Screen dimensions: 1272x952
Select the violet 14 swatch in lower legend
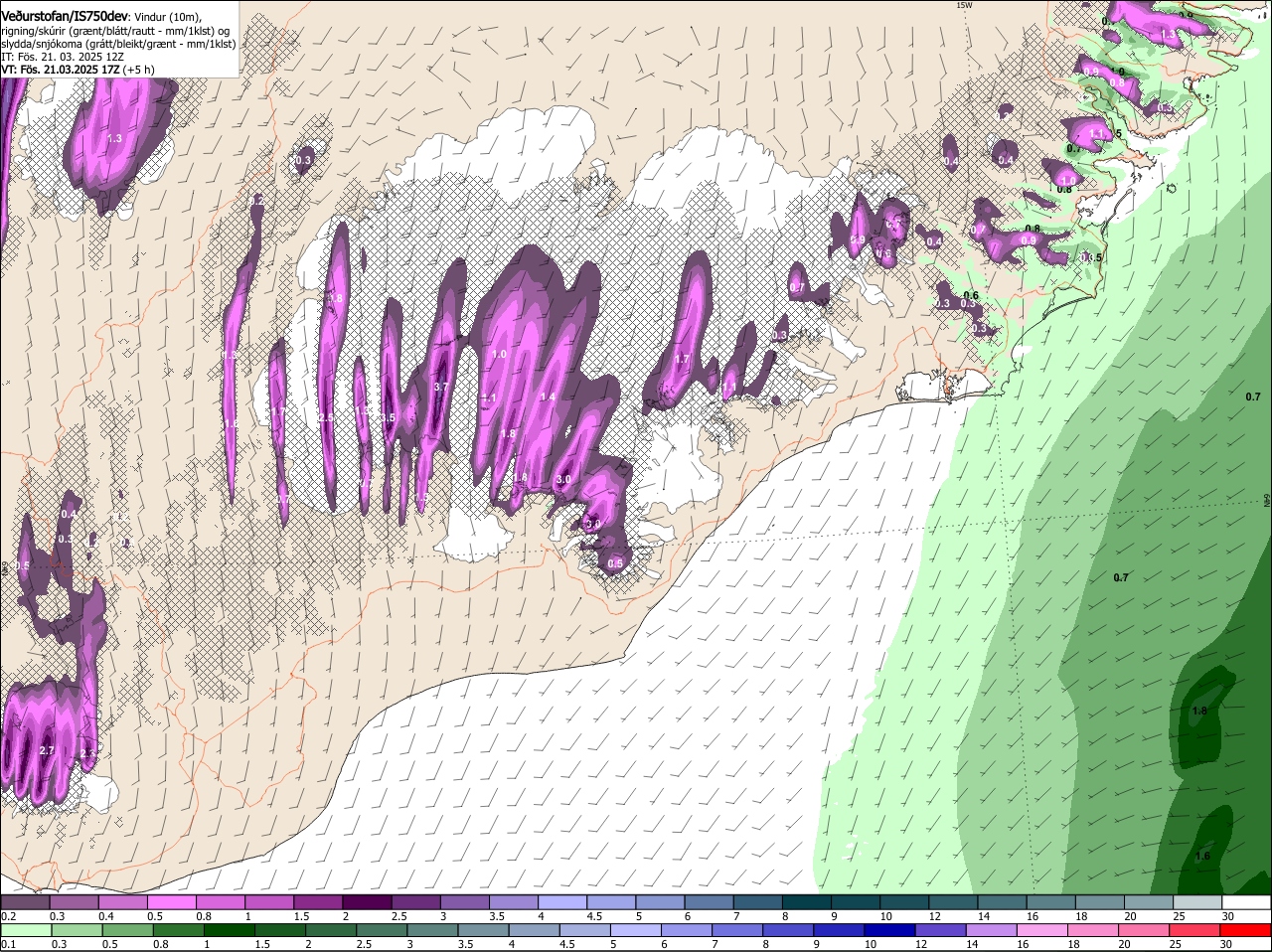click(x=992, y=930)
